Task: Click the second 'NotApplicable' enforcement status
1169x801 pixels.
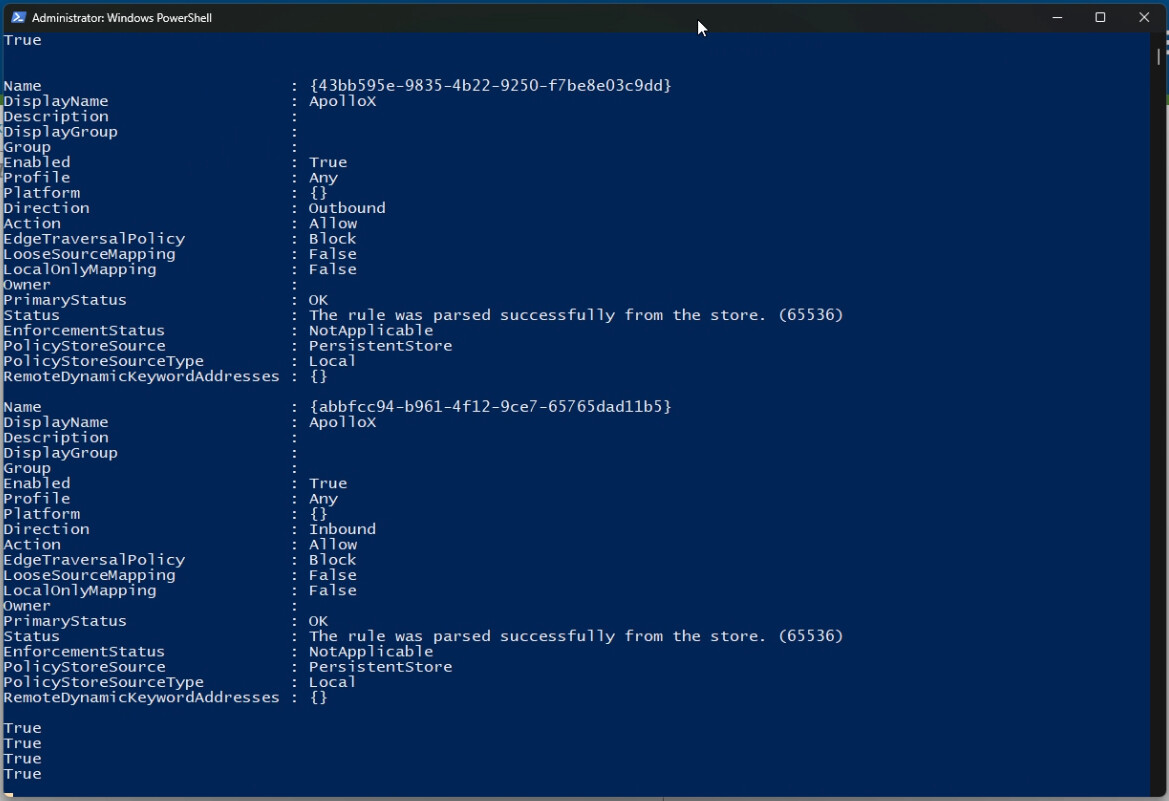Action: 371,651
